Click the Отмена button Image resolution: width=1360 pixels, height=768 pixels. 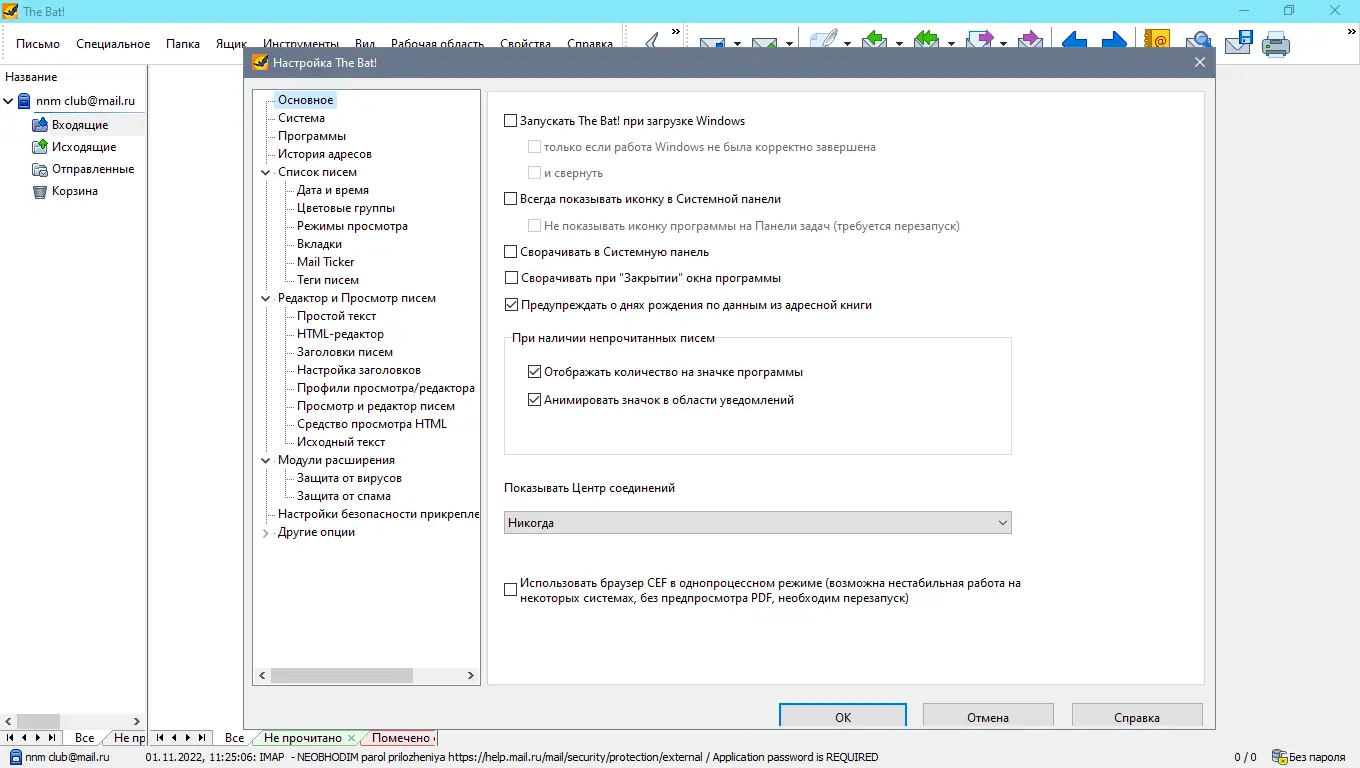988,717
